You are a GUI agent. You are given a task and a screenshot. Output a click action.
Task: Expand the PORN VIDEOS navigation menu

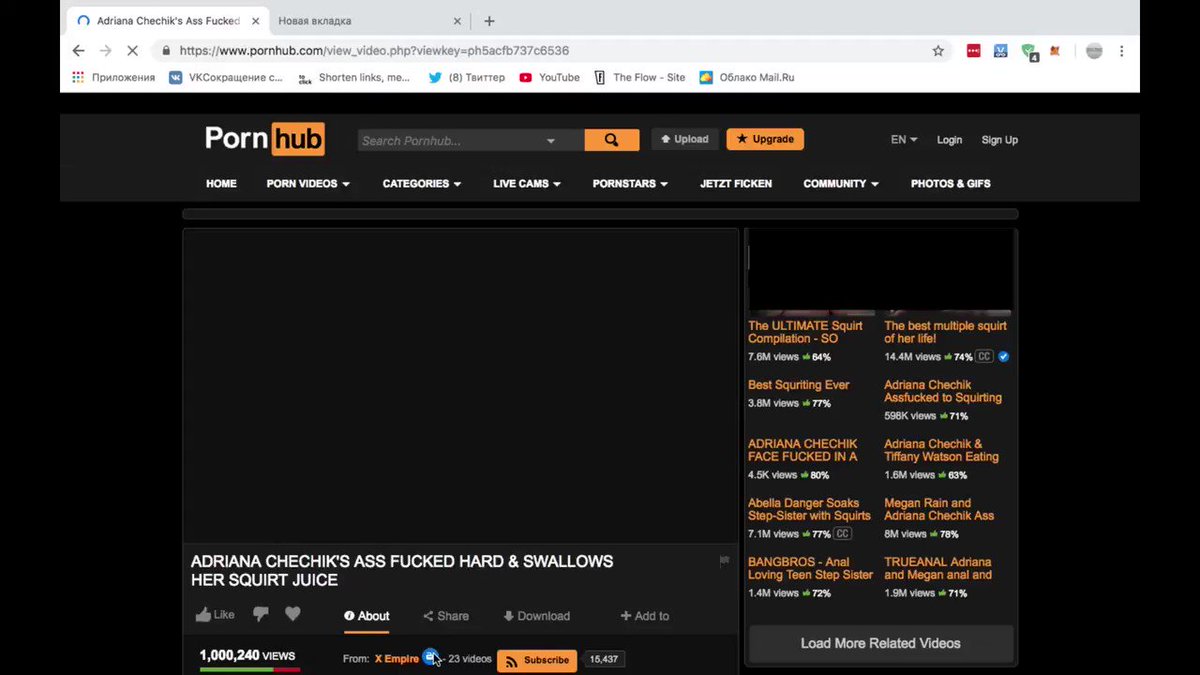point(308,184)
